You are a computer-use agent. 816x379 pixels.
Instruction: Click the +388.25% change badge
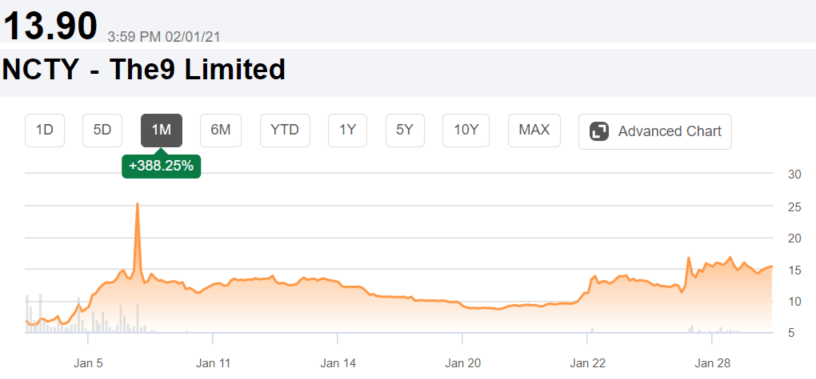[161, 166]
